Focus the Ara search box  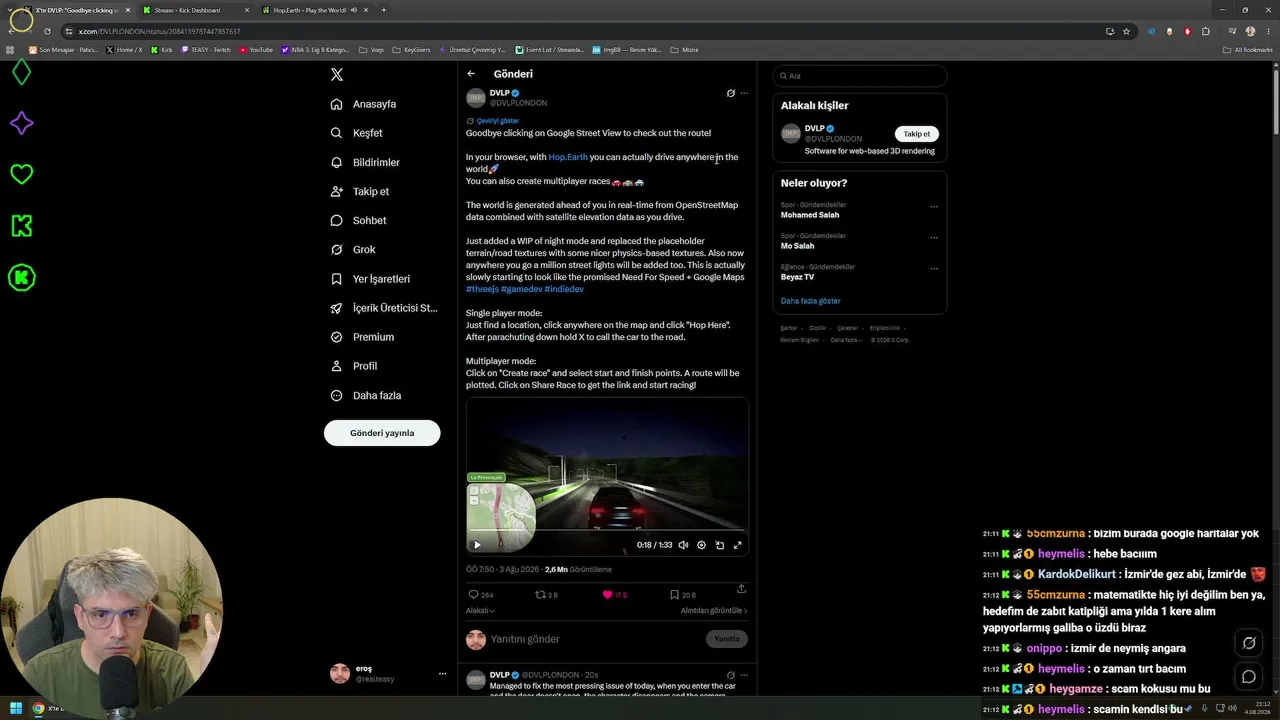click(860, 76)
